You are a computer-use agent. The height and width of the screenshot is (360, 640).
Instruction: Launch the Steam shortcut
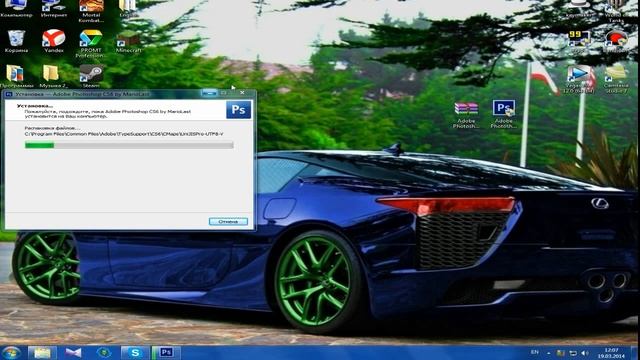click(x=91, y=76)
